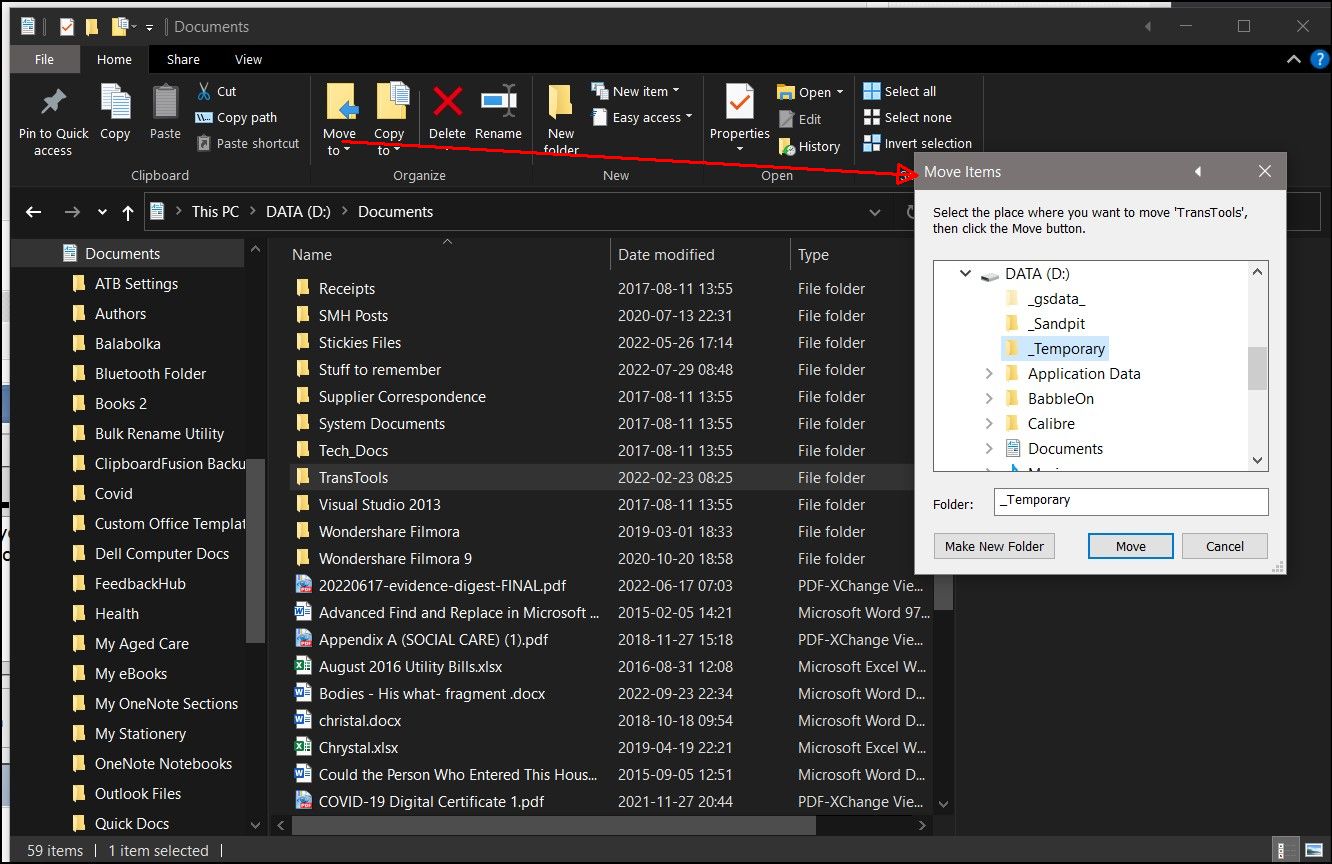Click the Make New Folder button
The height and width of the screenshot is (864, 1332).
(994, 546)
